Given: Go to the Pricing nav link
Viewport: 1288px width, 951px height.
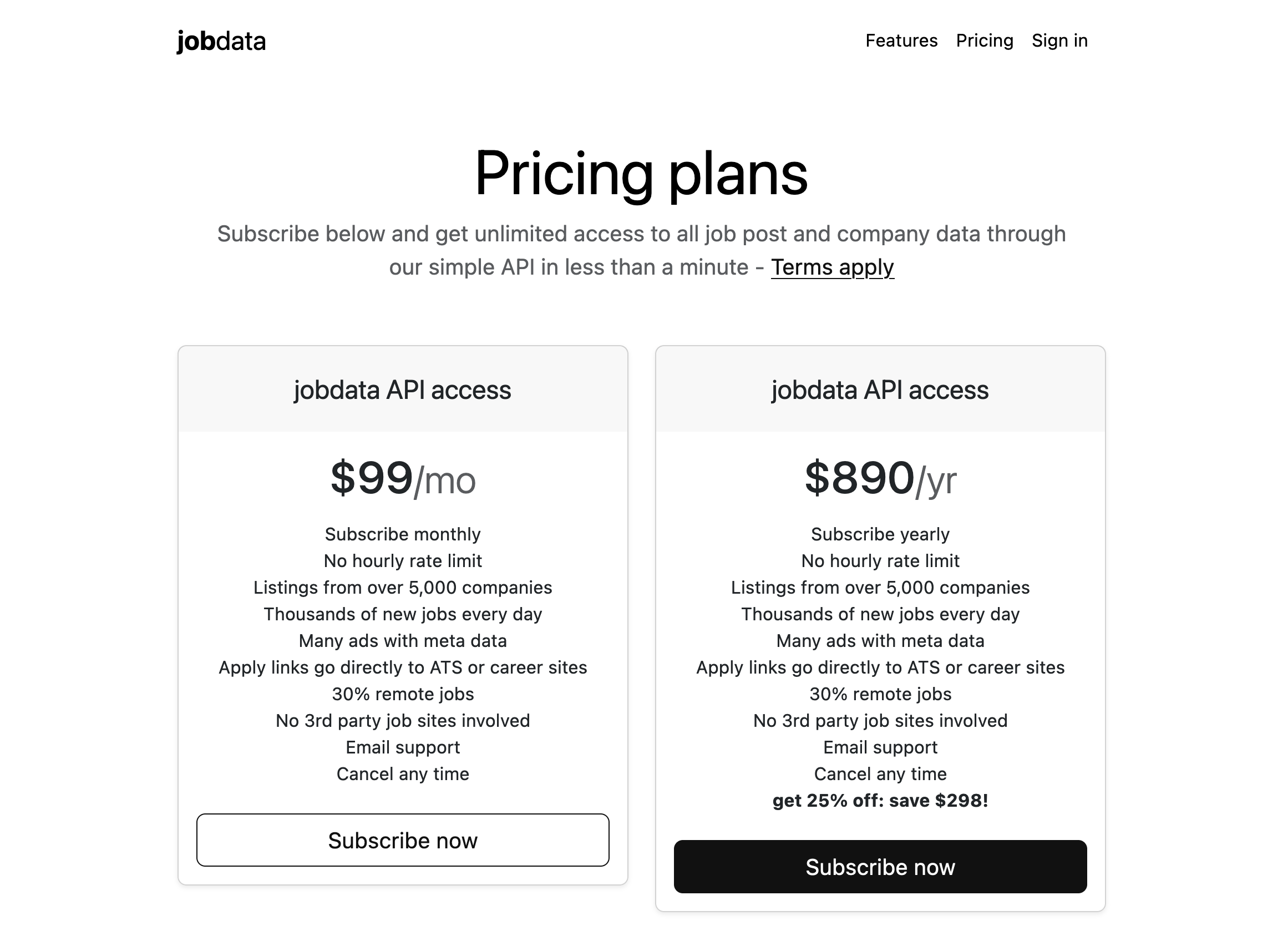Looking at the screenshot, I should (984, 41).
